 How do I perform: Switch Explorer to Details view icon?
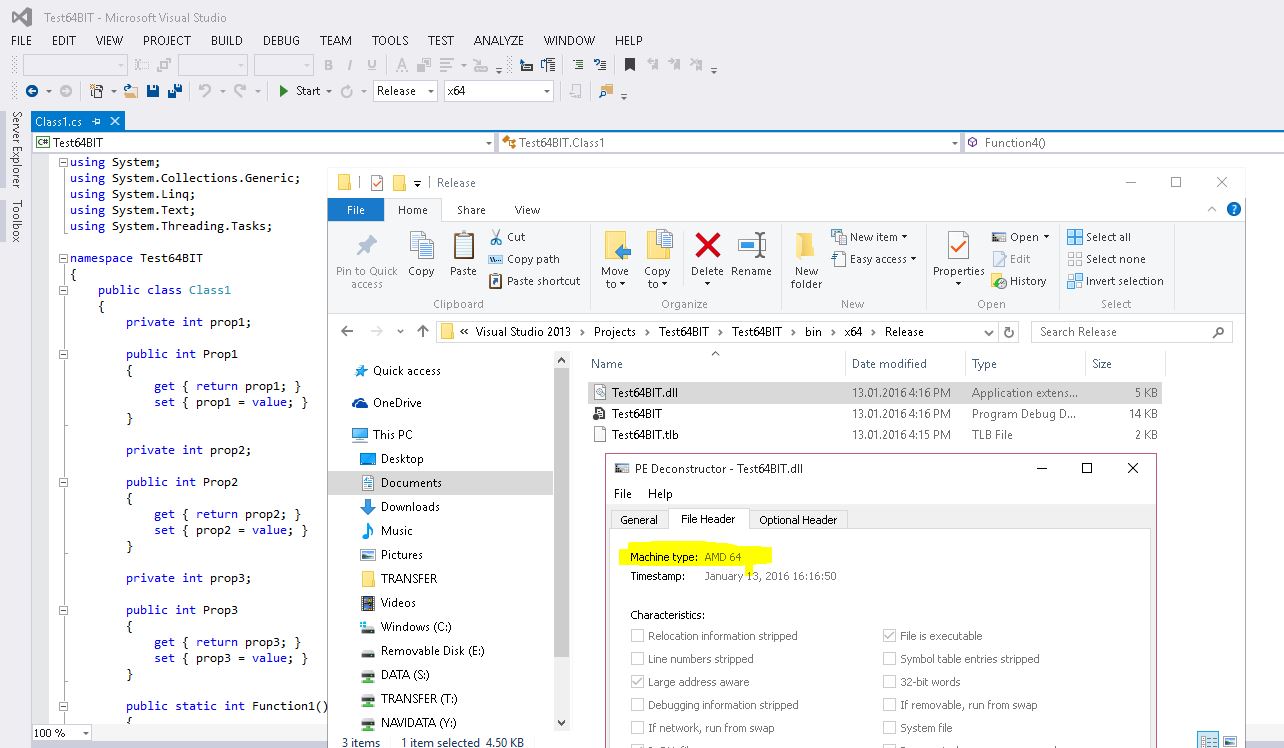(x=1209, y=741)
